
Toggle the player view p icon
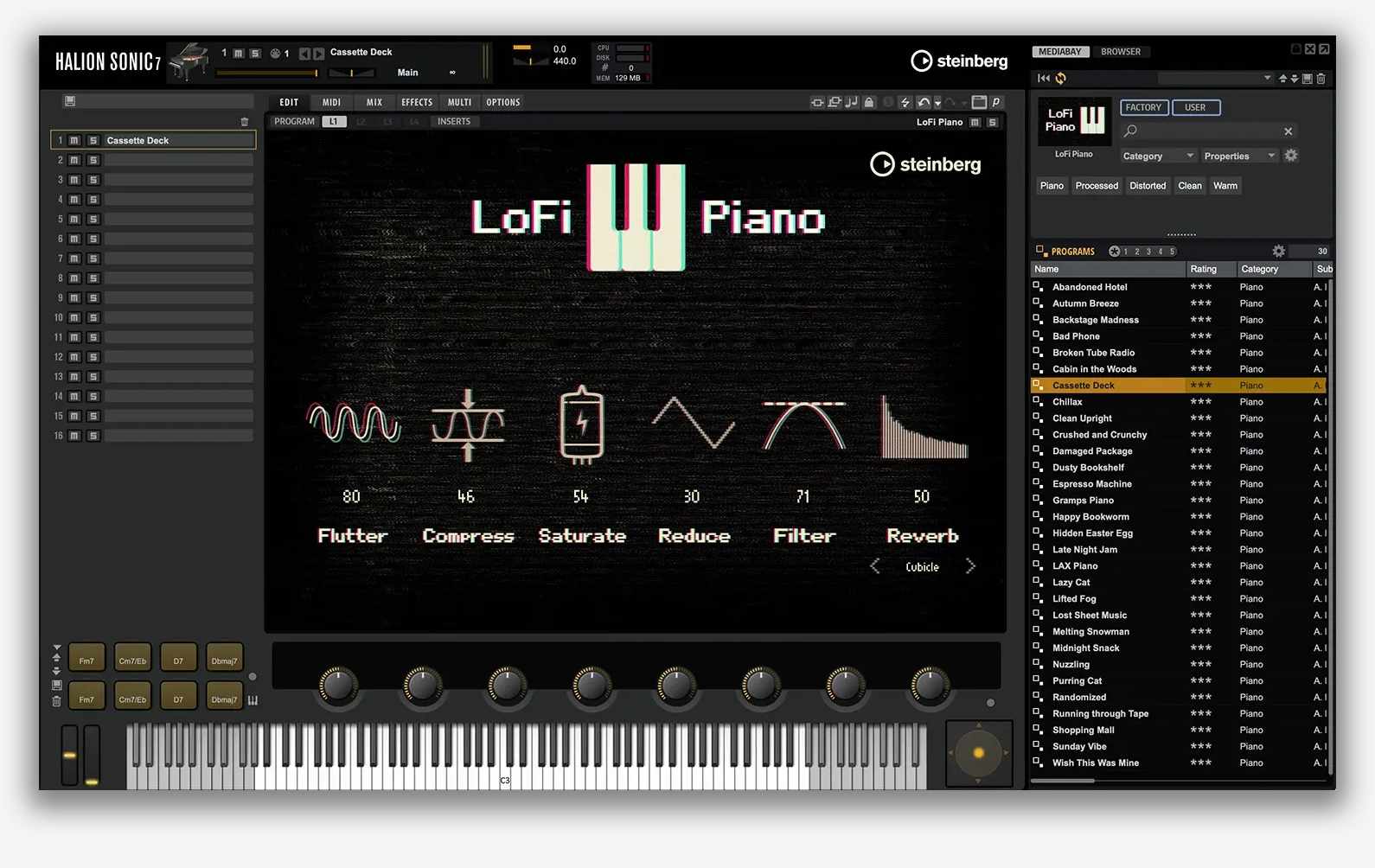[x=996, y=102]
